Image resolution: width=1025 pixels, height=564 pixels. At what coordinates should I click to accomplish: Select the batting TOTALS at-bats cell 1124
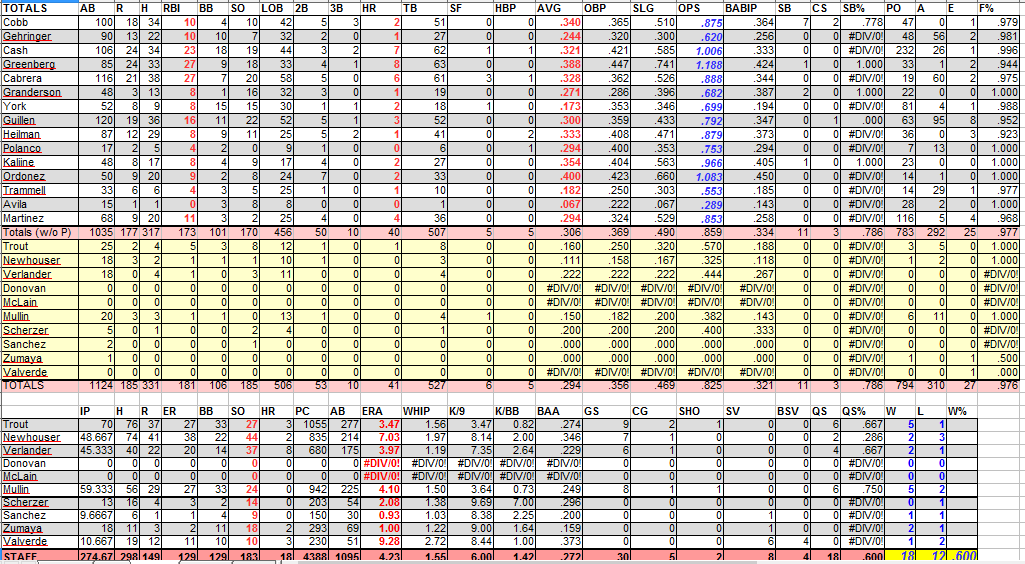(96, 386)
